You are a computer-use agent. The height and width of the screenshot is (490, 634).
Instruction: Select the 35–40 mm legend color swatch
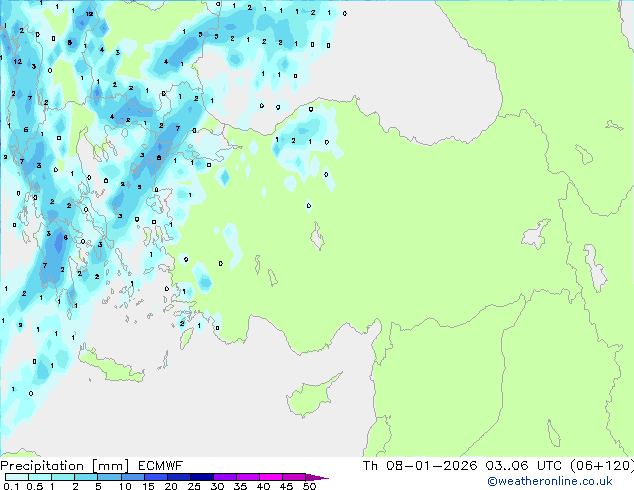pyautogui.click(x=247, y=477)
